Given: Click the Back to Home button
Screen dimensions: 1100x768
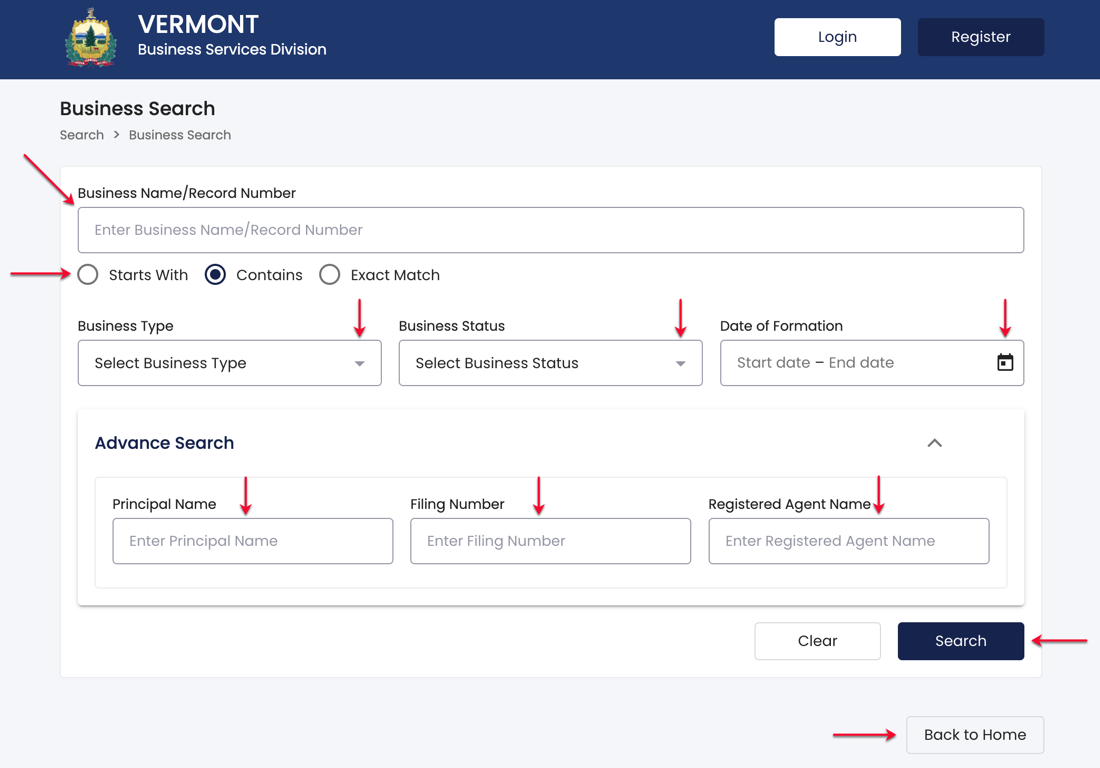Looking at the screenshot, I should coord(975,735).
